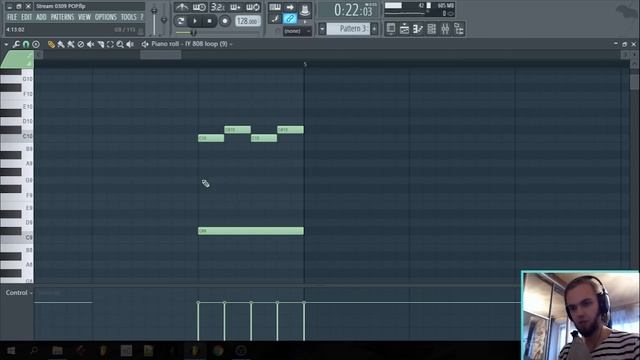Screen dimensions: 640x360
Task: Click the Record button
Action: point(225,21)
